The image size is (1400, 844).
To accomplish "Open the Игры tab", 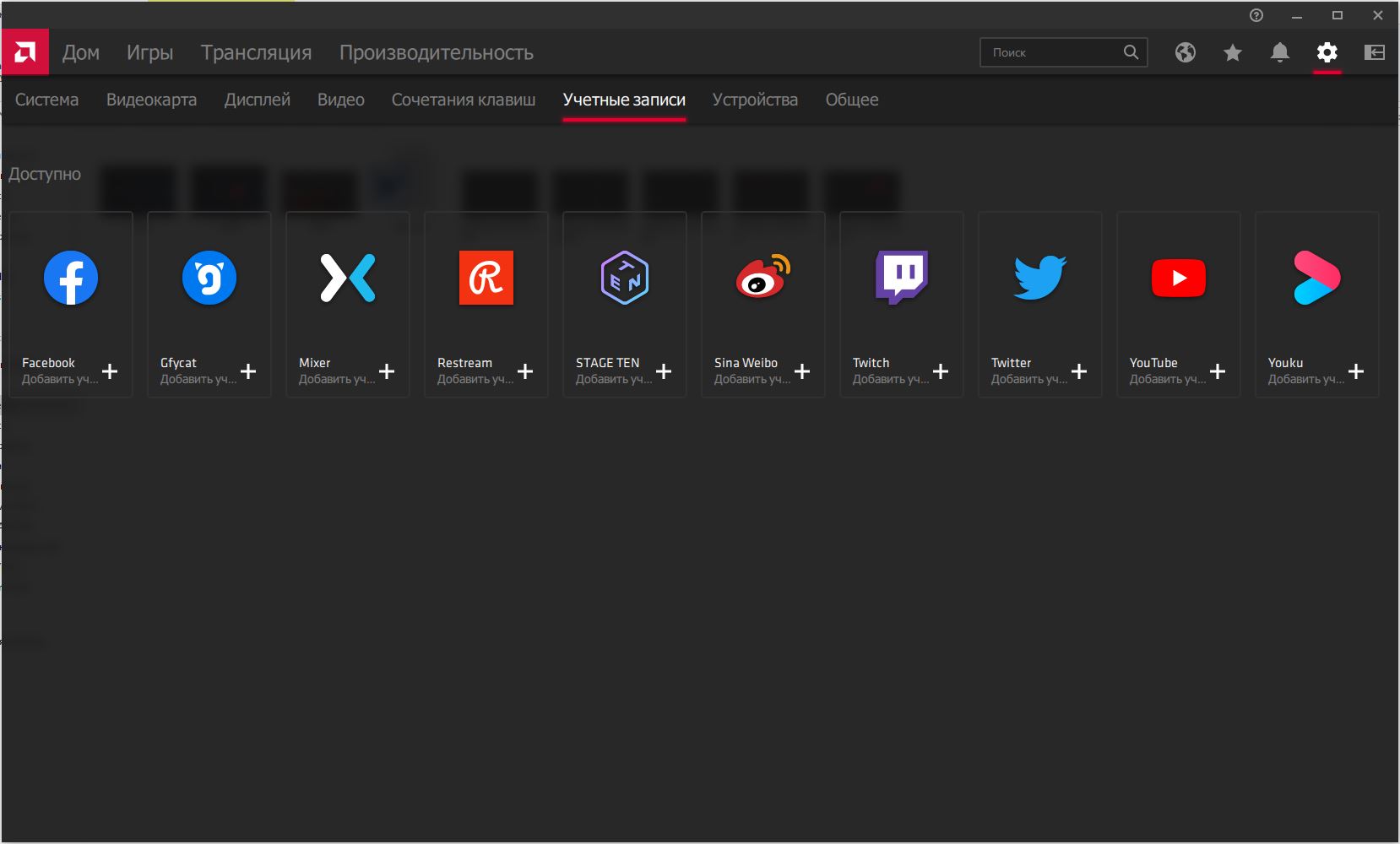I will 150,52.
